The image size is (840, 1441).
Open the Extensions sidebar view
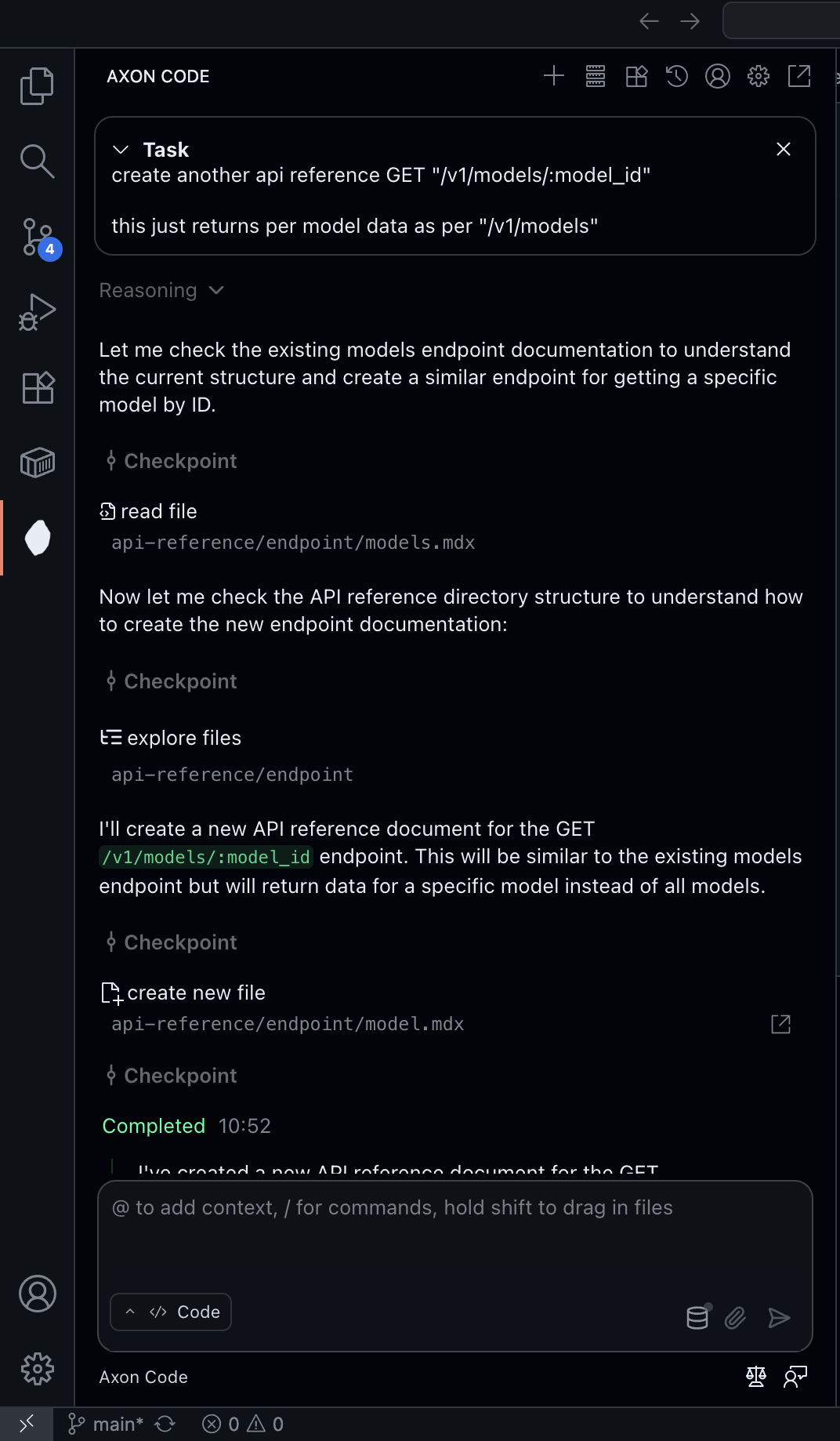point(37,387)
